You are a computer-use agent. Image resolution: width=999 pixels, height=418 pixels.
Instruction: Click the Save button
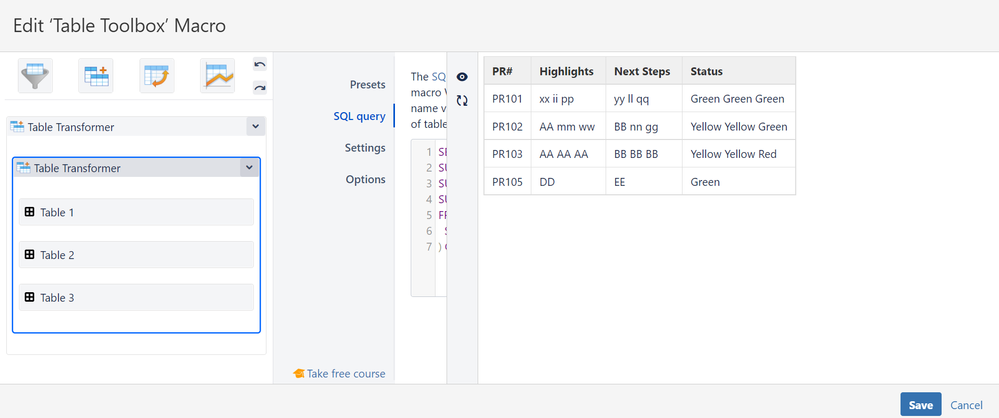(x=920, y=405)
